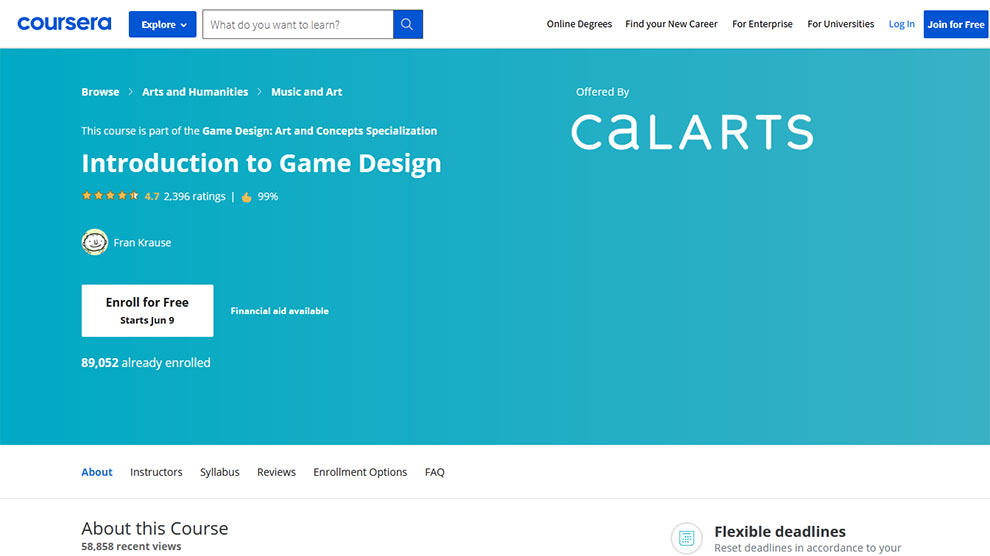Open Find your New Career link

tap(671, 24)
